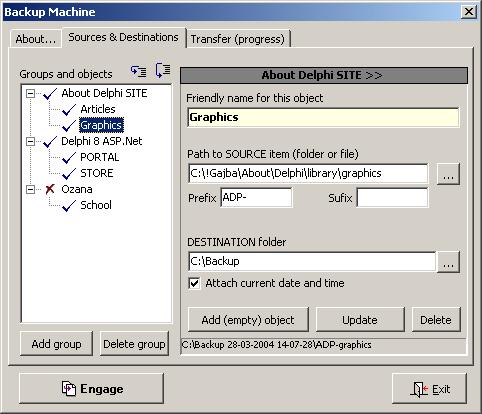The width and height of the screenshot is (482, 414).
Task: Collapse the Ozana group node
Action: (x=30, y=189)
